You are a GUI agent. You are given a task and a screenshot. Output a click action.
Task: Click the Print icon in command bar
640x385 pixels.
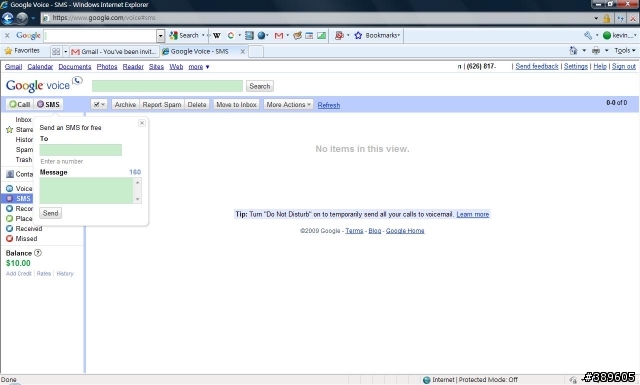click(x=596, y=51)
